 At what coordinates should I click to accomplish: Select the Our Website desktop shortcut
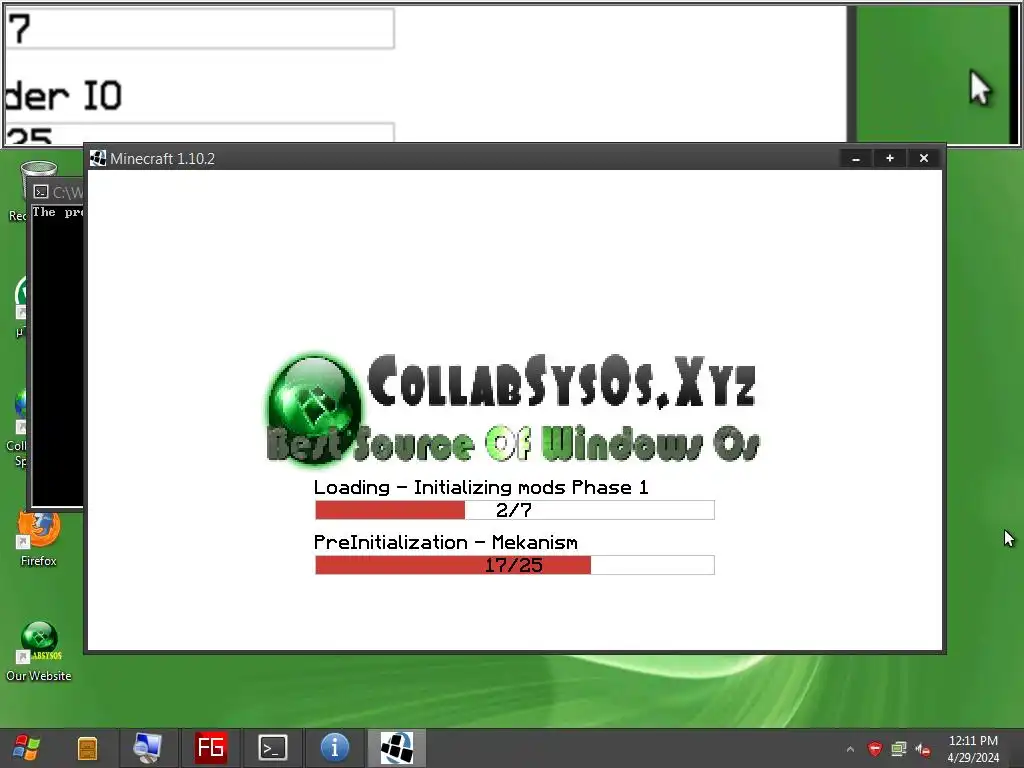(x=39, y=651)
